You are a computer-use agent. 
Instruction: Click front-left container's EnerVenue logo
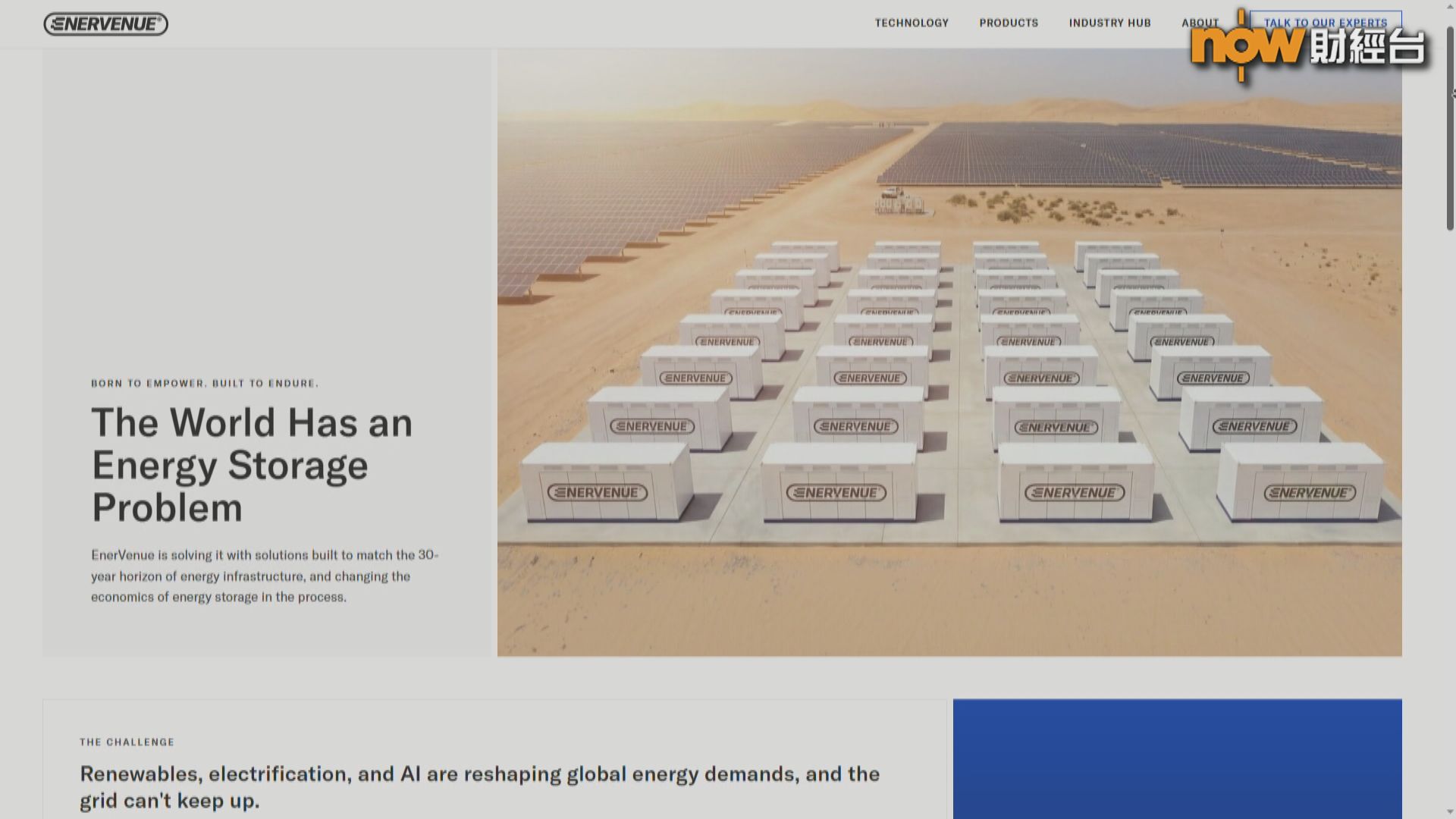[x=597, y=493]
